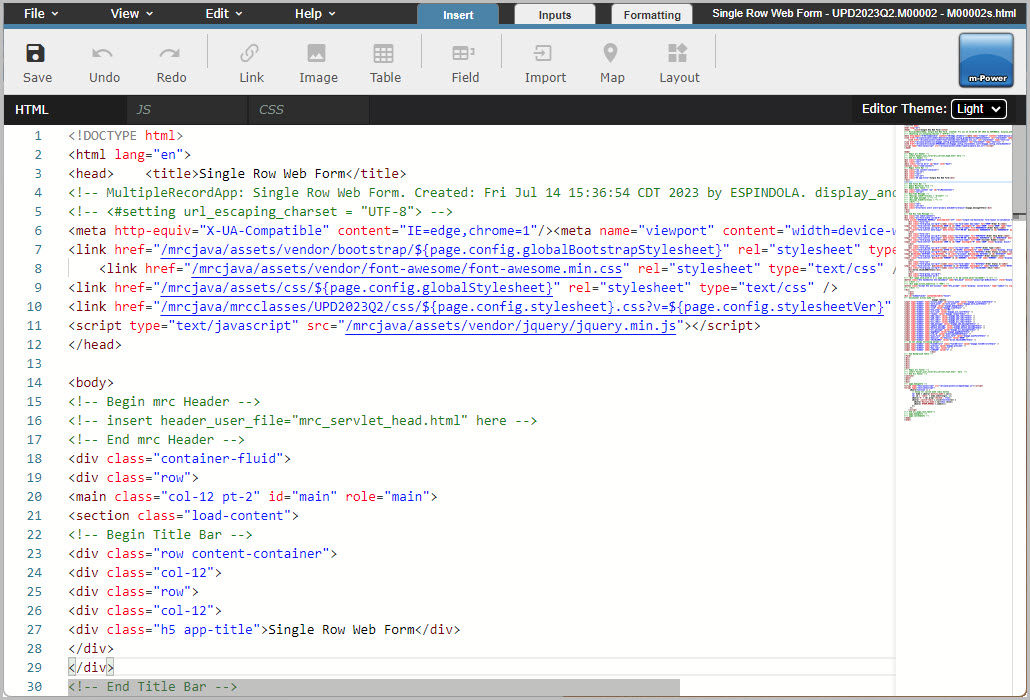Insert a picture with the Image icon
The height and width of the screenshot is (700, 1030).
(317, 53)
